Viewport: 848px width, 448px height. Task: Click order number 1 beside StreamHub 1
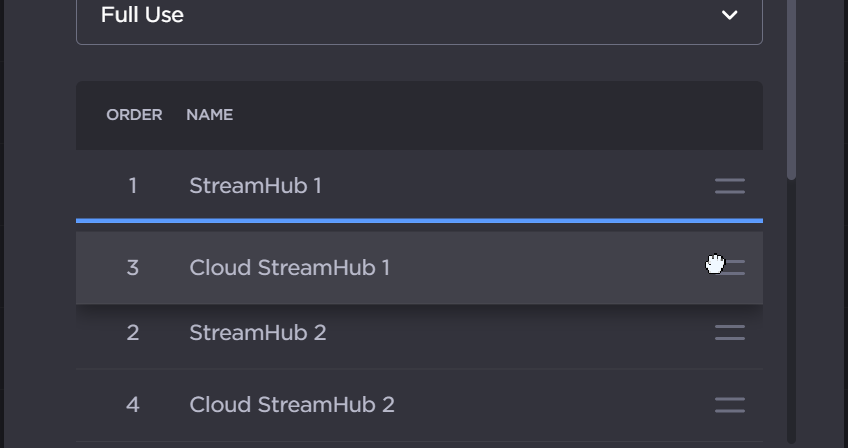pos(133,186)
